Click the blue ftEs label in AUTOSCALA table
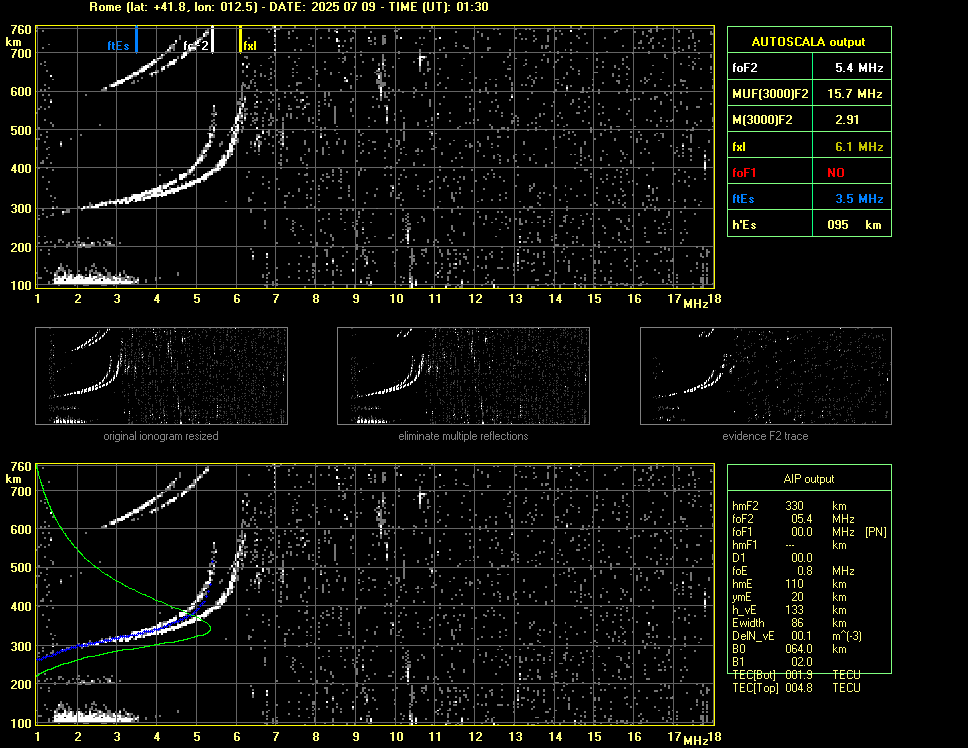Viewport: 968px width, 748px height. (x=743, y=199)
